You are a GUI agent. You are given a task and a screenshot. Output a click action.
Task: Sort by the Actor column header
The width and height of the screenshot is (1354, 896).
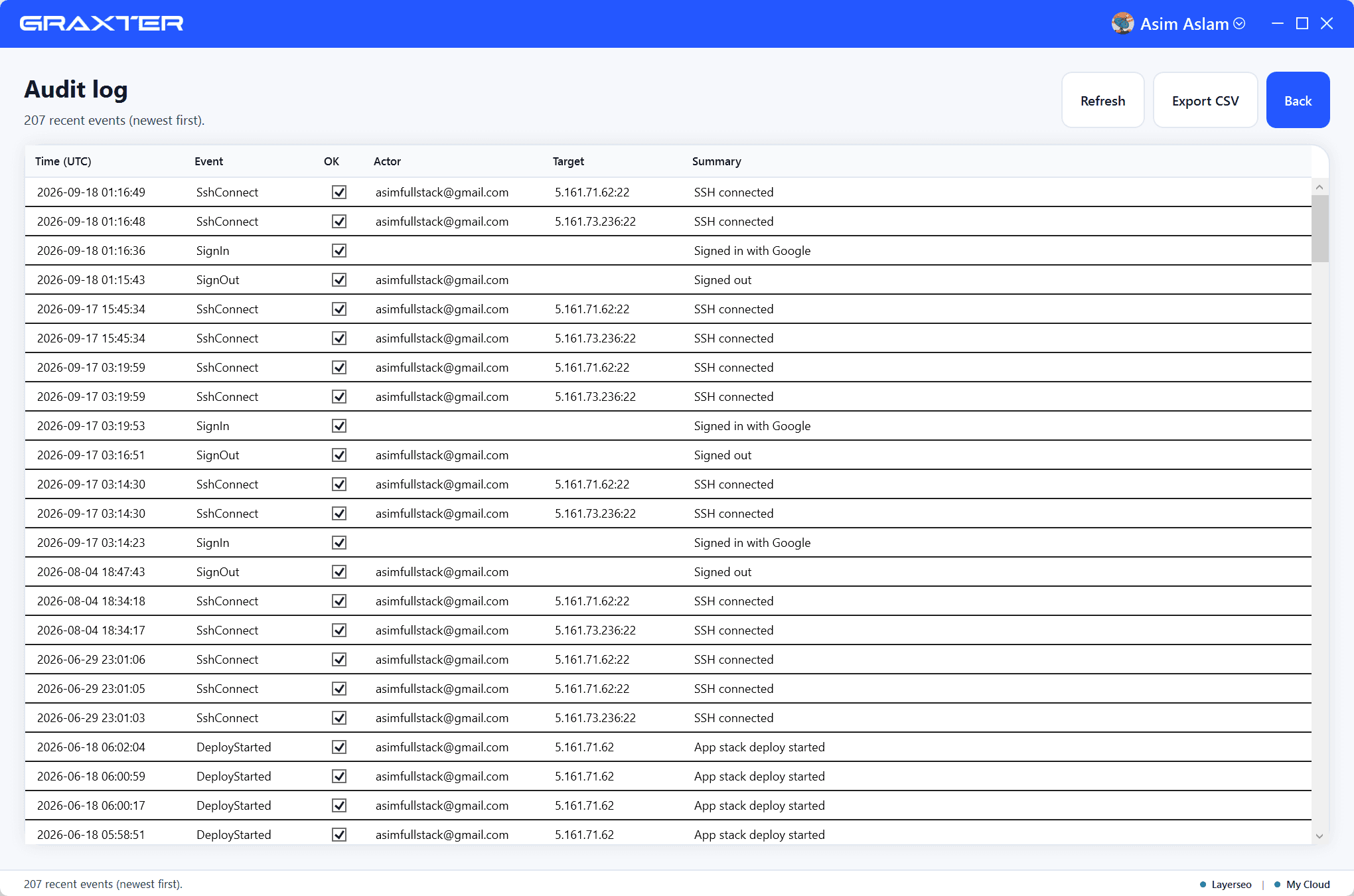click(387, 161)
